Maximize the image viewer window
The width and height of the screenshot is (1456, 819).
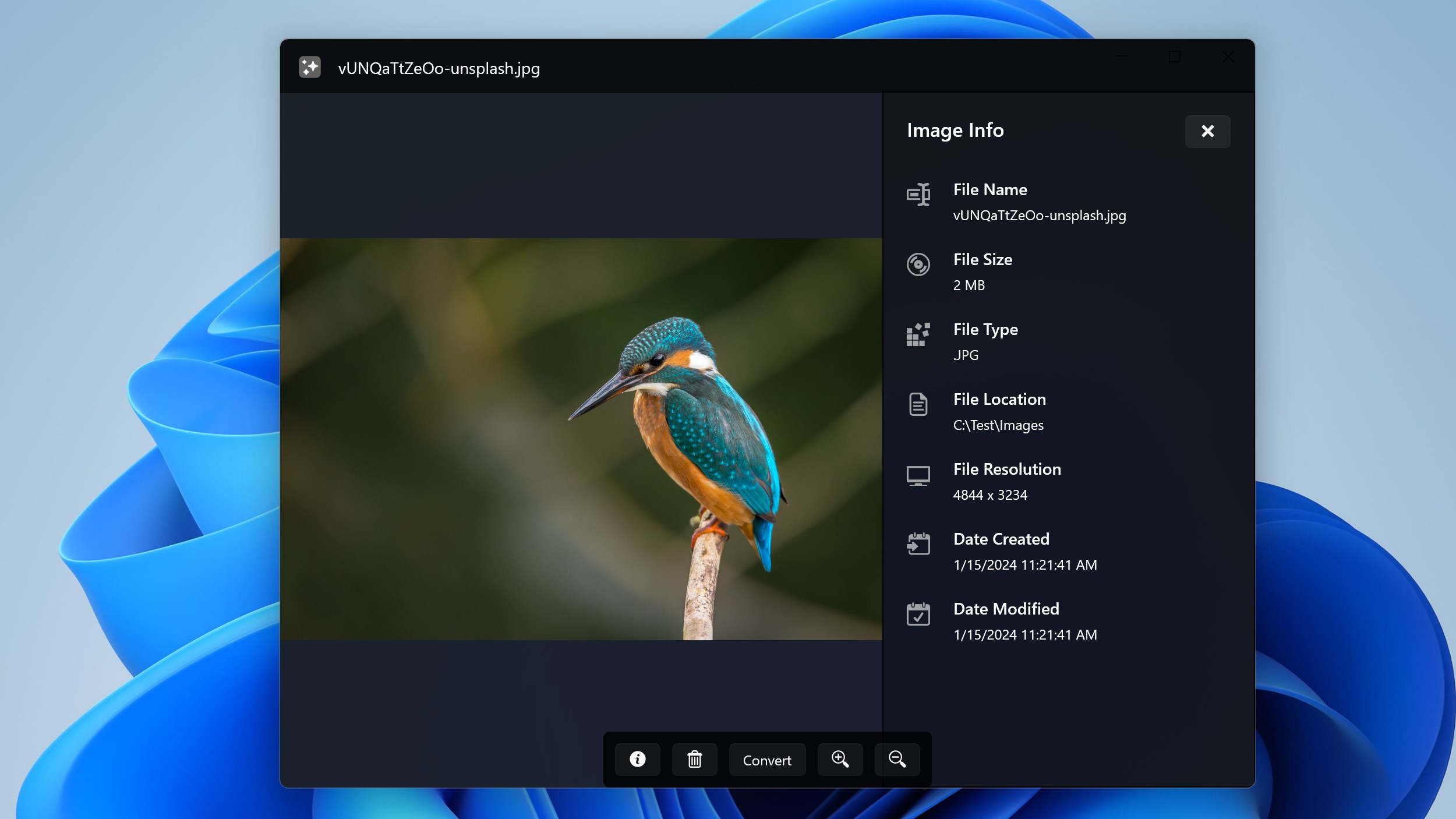(1174, 57)
